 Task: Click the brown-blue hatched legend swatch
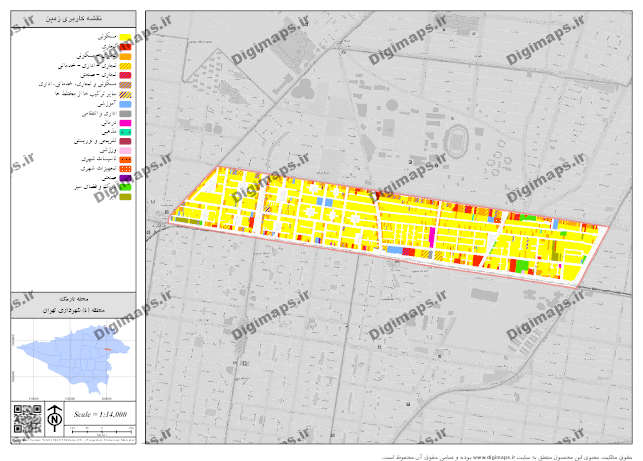tap(125, 85)
